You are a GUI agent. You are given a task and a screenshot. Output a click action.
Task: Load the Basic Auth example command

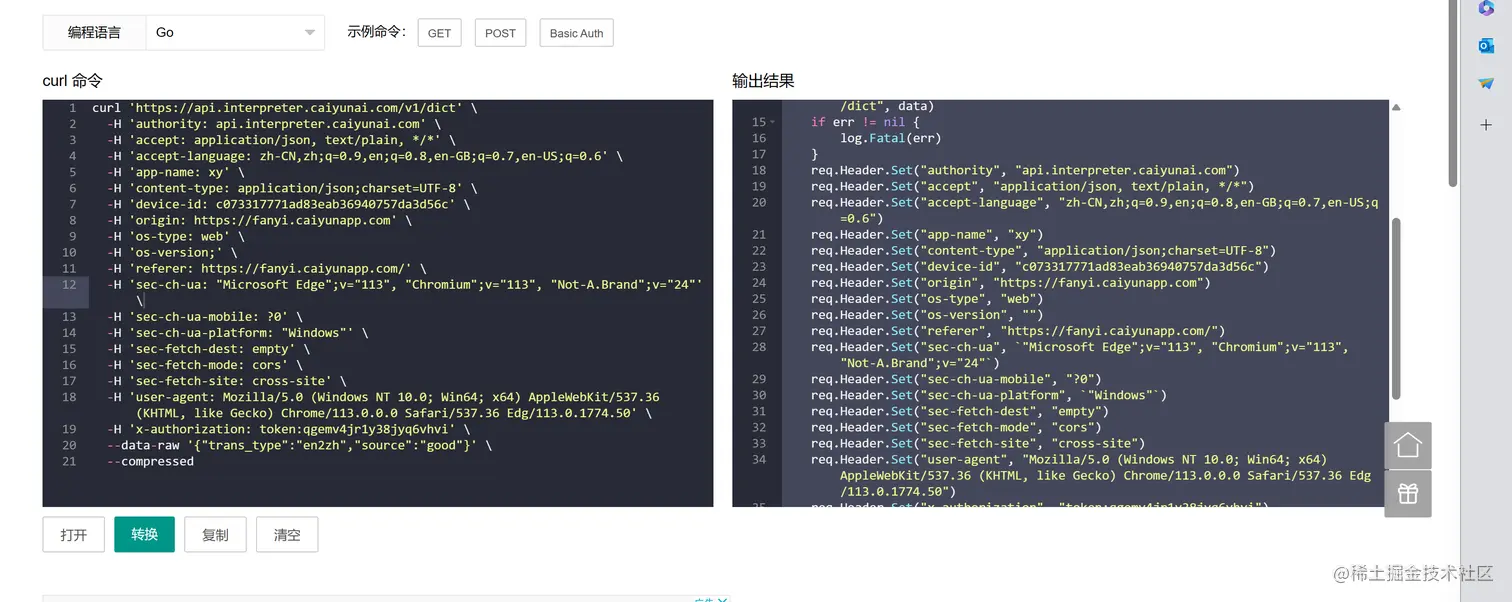(x=576, y=33)
